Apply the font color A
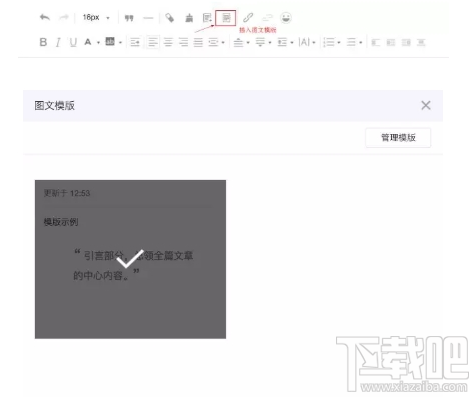The height and width of the screenshot is (397, 476). pos(88,42)
